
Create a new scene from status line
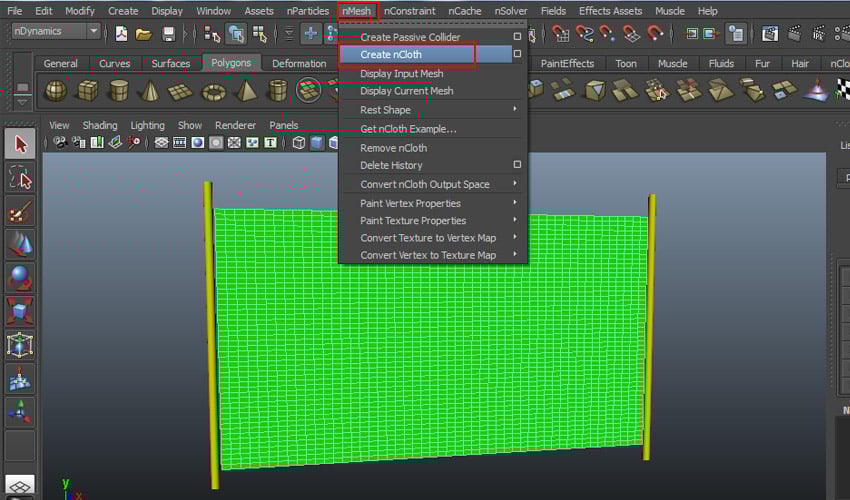tap(121, 34)
